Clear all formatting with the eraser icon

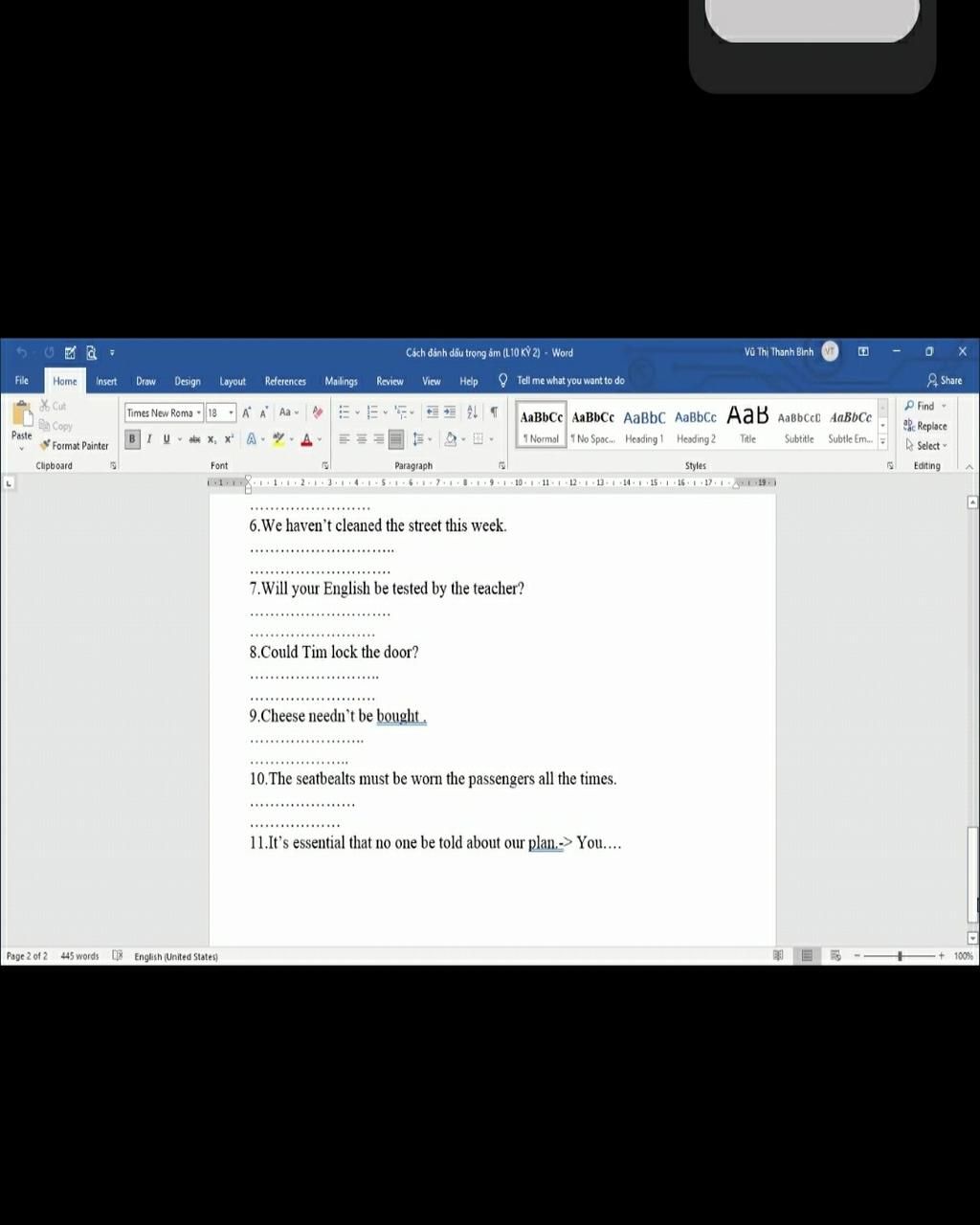(318, 412)
